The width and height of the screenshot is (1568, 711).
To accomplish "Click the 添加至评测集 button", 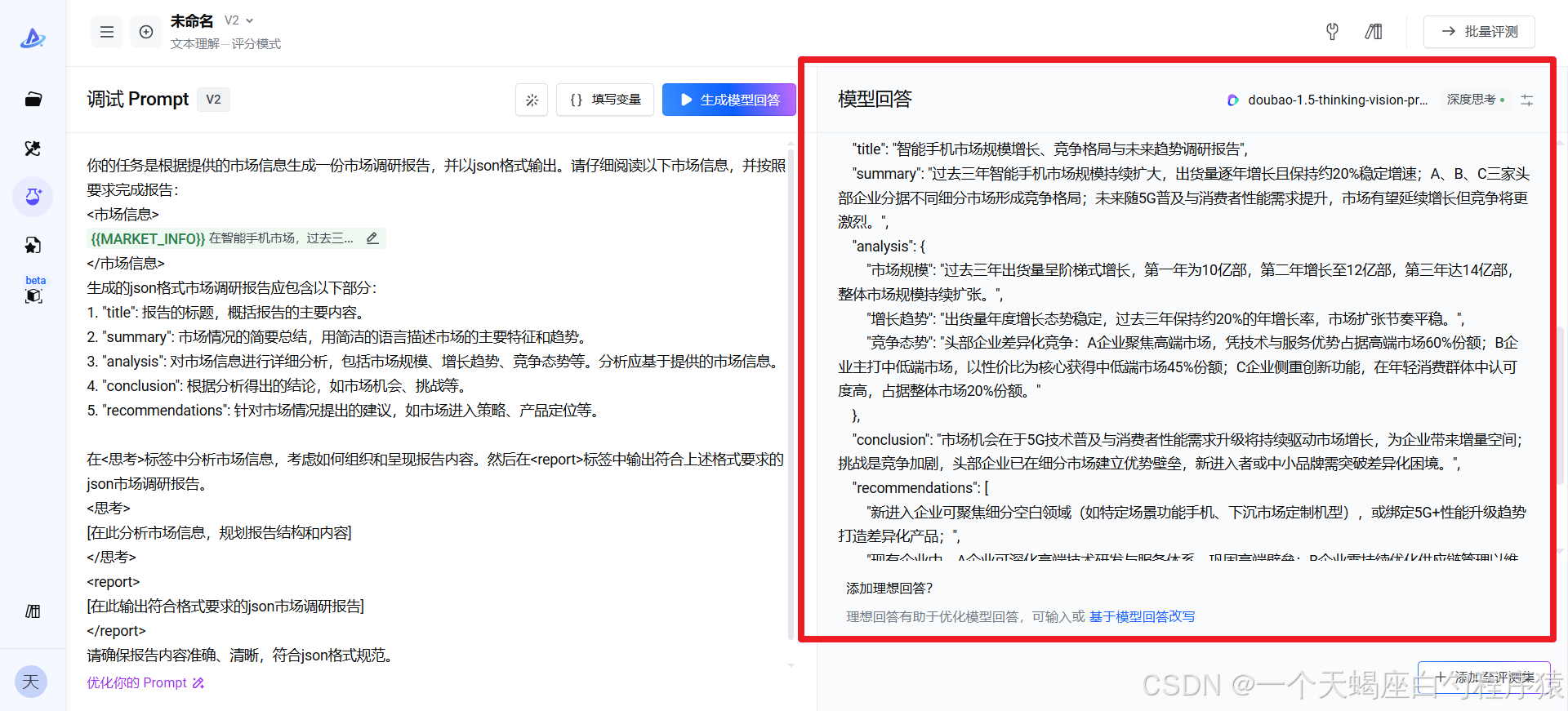I will tap(1484, 677).
